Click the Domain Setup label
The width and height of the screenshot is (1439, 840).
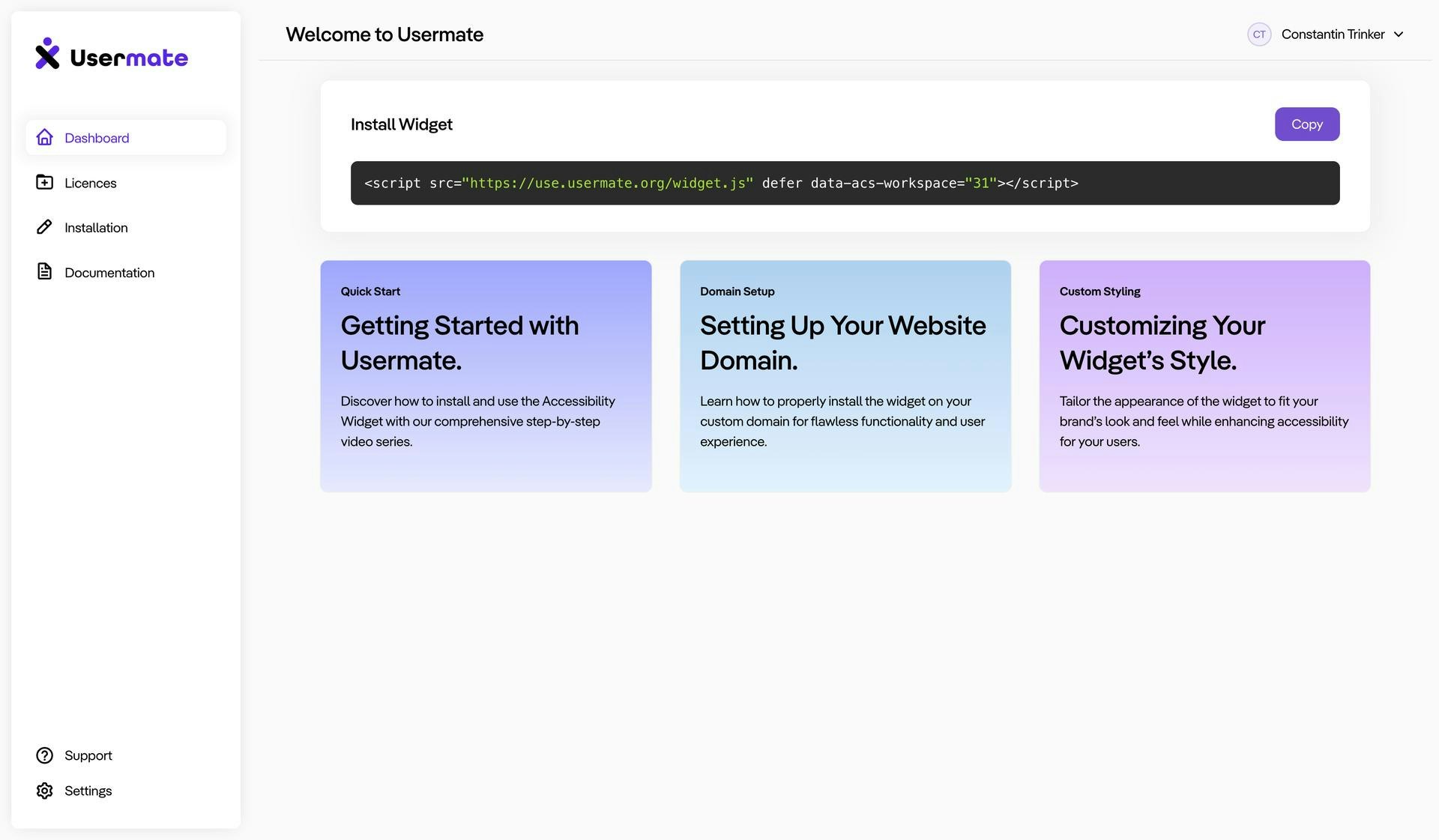(x=737, y=291)
